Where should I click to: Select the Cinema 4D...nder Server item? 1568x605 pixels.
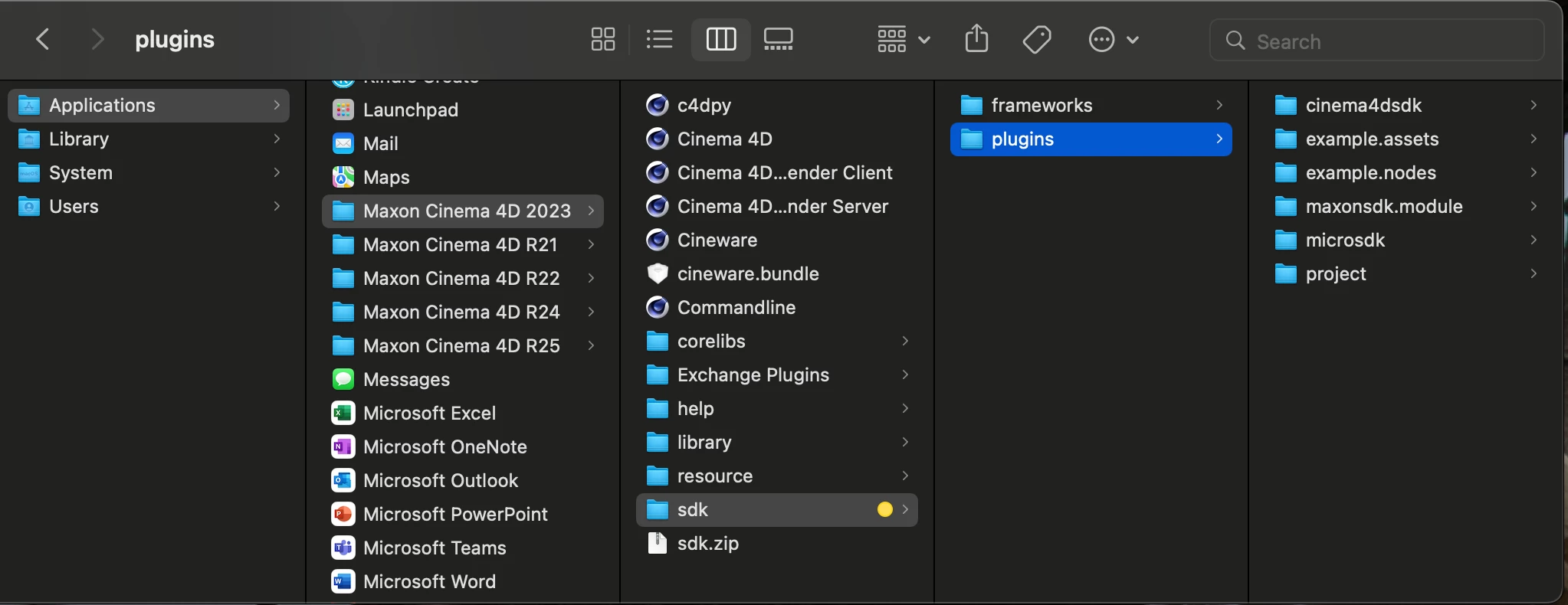(x=777, y=206)
